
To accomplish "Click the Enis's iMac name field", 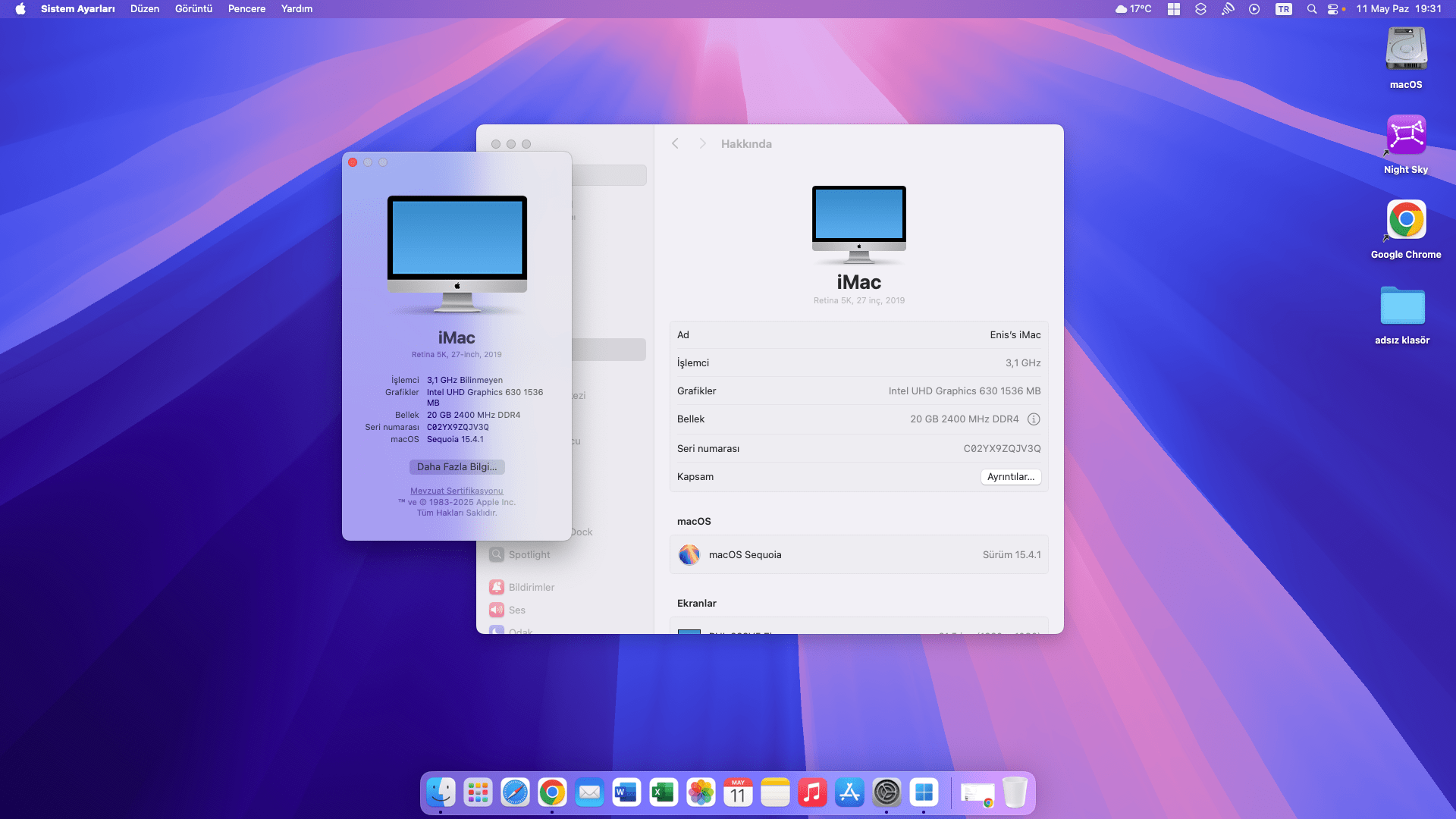I will (1015, 335).
